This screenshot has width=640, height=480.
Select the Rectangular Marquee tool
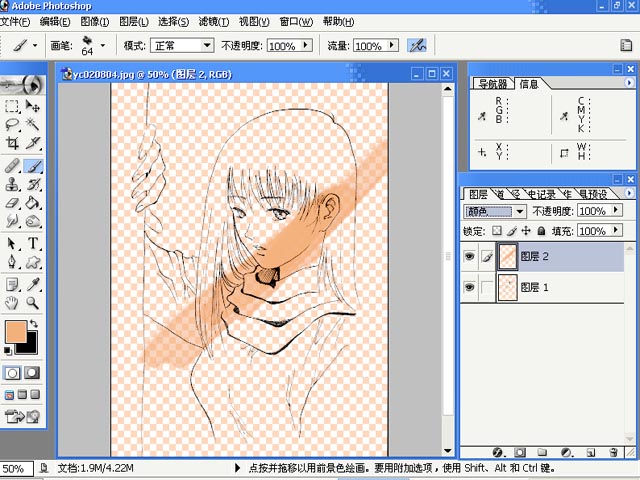(x=12, y=106)
